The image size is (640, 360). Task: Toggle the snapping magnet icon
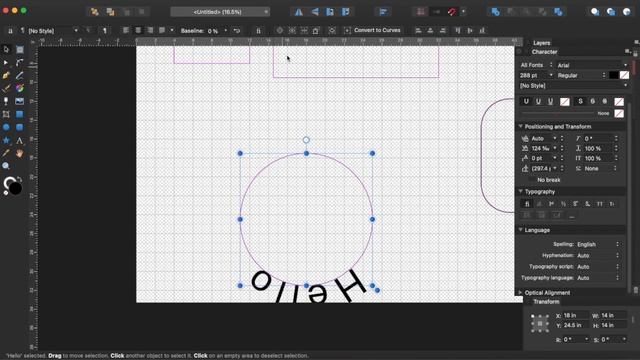coord(451,12)
